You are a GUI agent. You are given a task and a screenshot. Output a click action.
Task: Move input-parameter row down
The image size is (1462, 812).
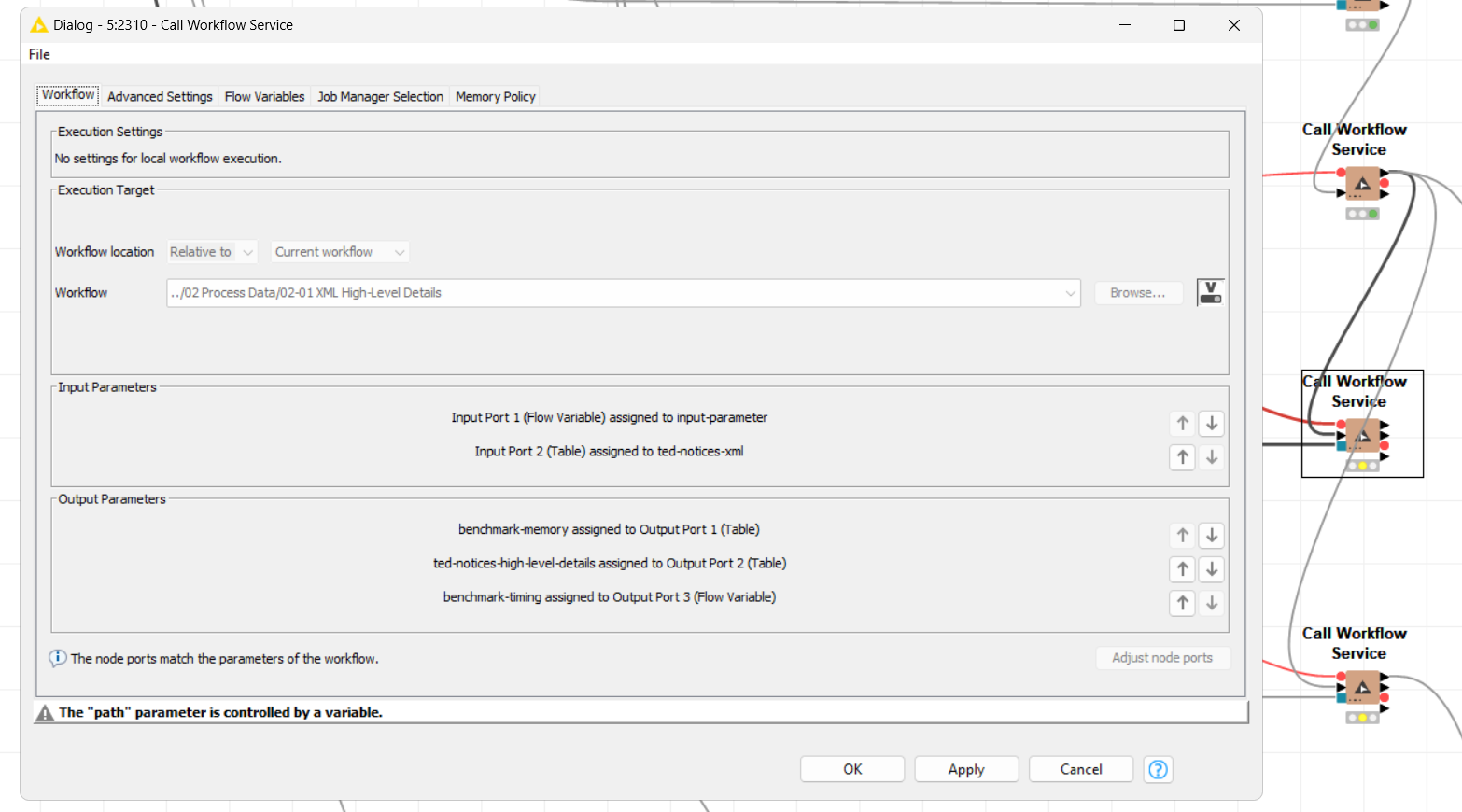[1211, 424]
